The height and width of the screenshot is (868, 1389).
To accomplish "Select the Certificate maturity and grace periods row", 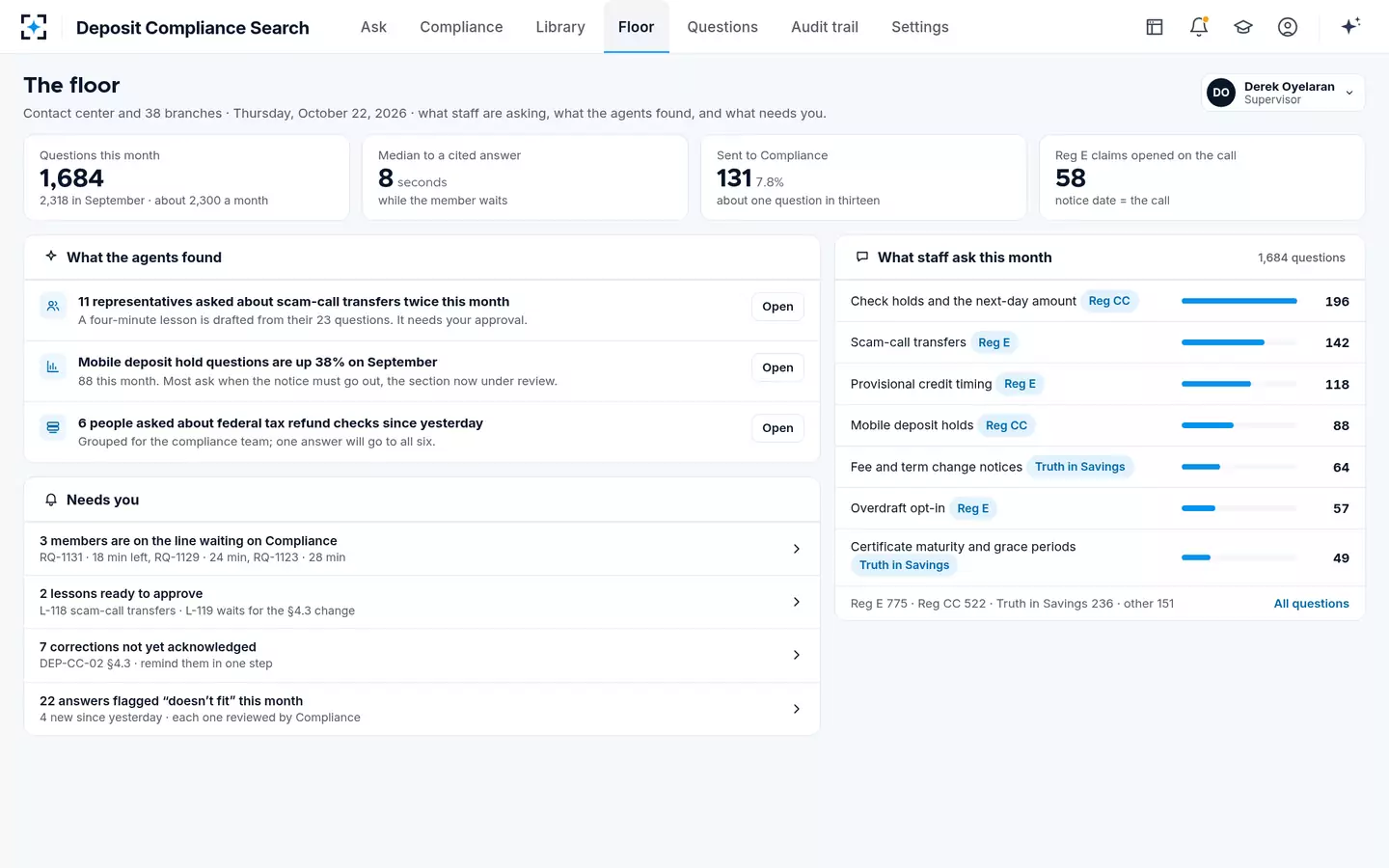I will tap(1100, 556).
